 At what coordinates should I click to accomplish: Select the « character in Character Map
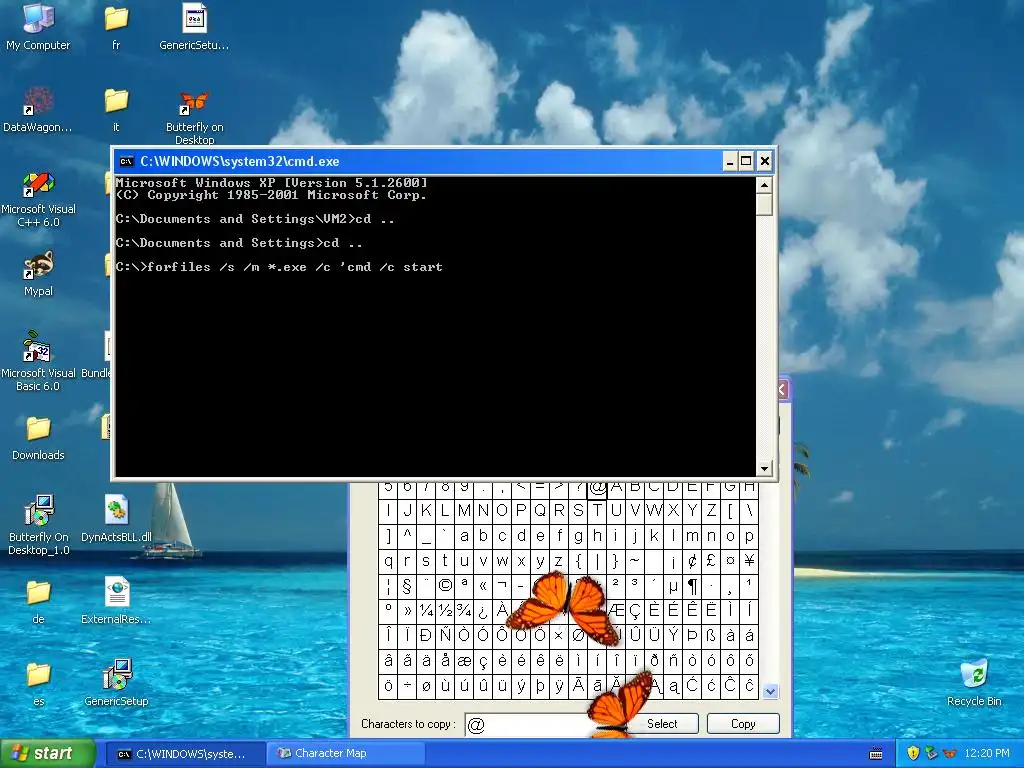coord(483,585)
